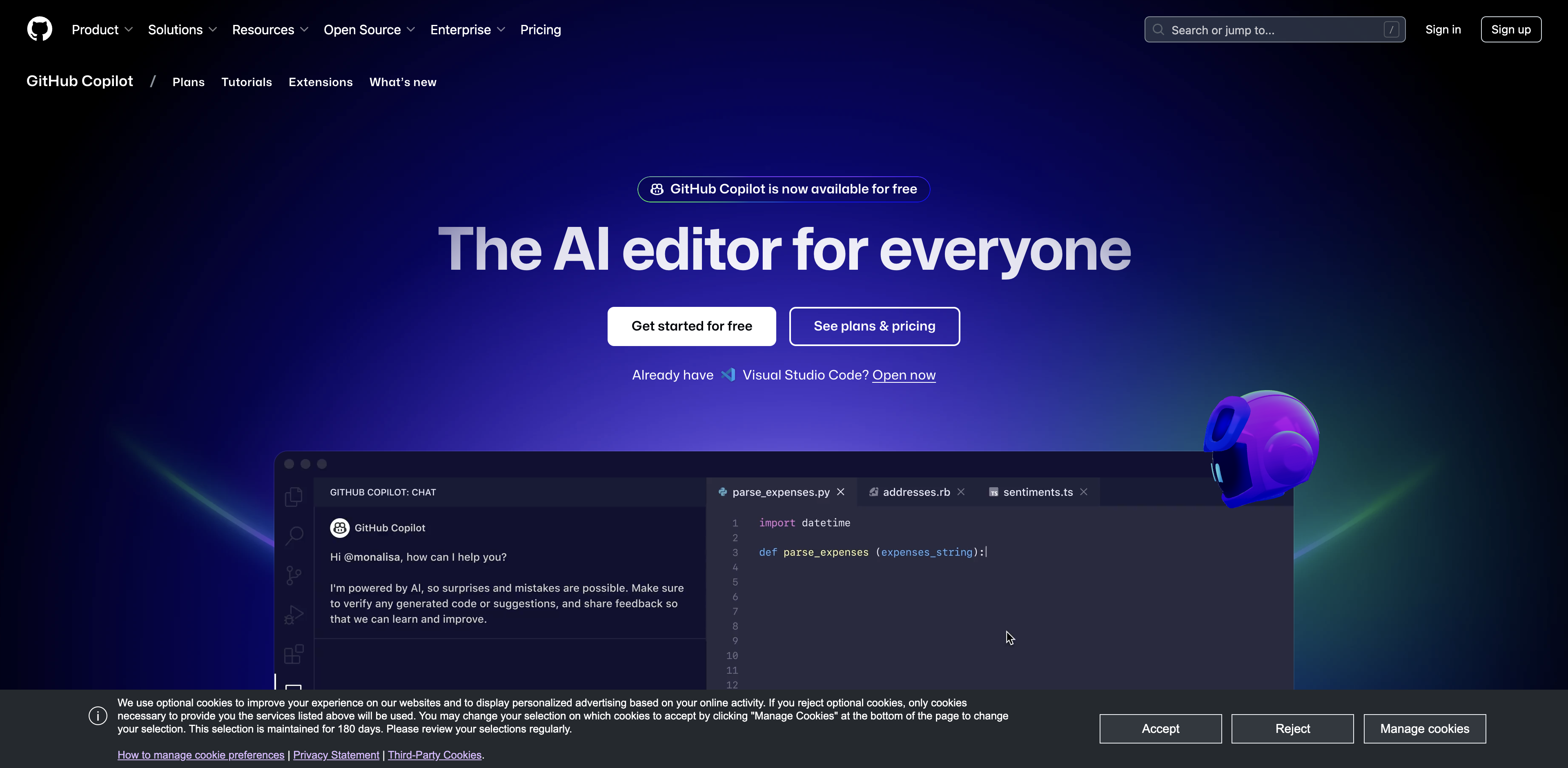The image size is (1568, 768).
Task: Click the Sign up button
Action: pos(1511,30)
